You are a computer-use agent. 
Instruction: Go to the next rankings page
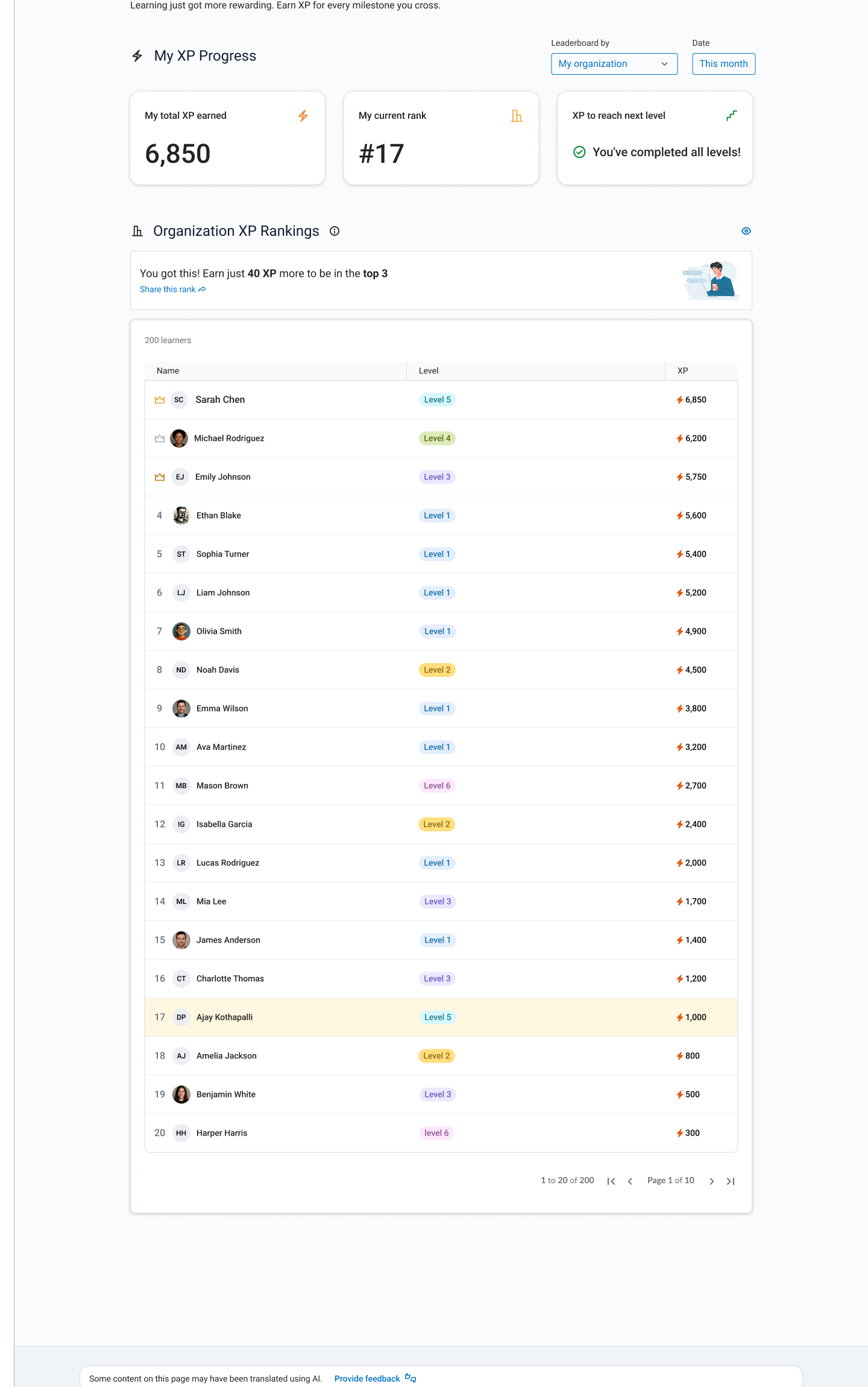(x=712, y=1181)
